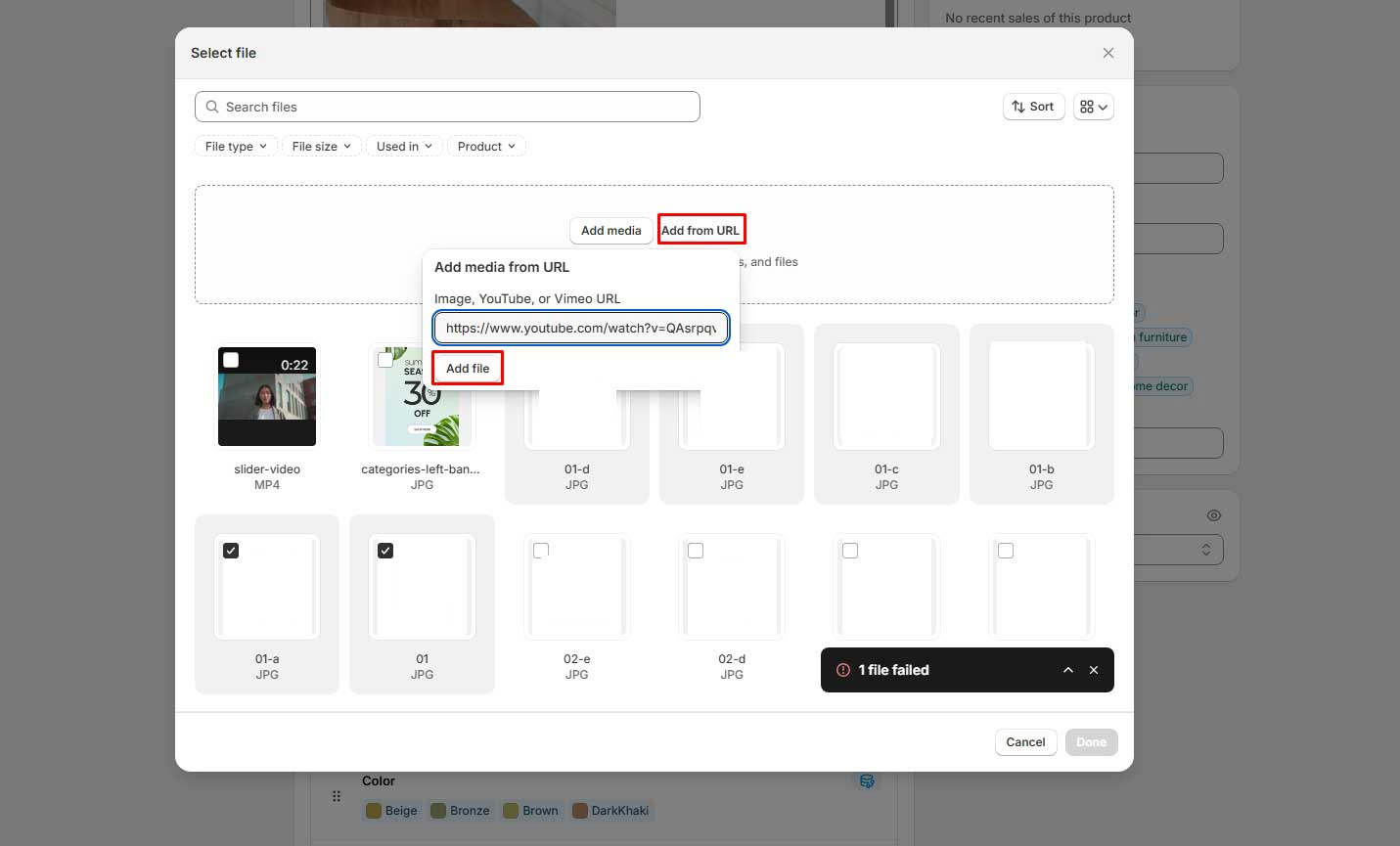Close the Select file dialog
The width and height of the screenshot is (1400, 846).
point(1107,53)
